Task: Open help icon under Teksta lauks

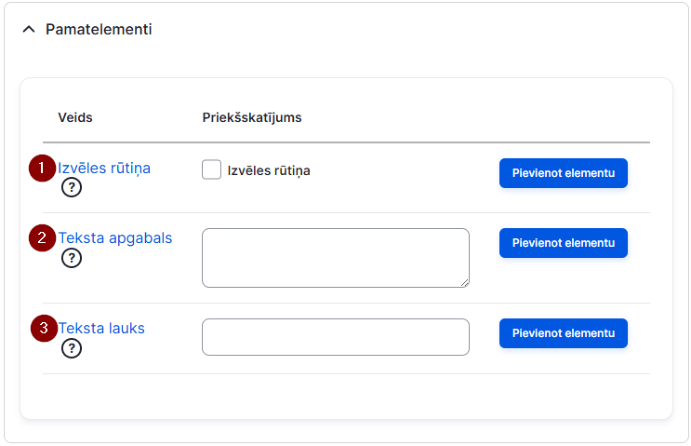Action: click(71, 349)
